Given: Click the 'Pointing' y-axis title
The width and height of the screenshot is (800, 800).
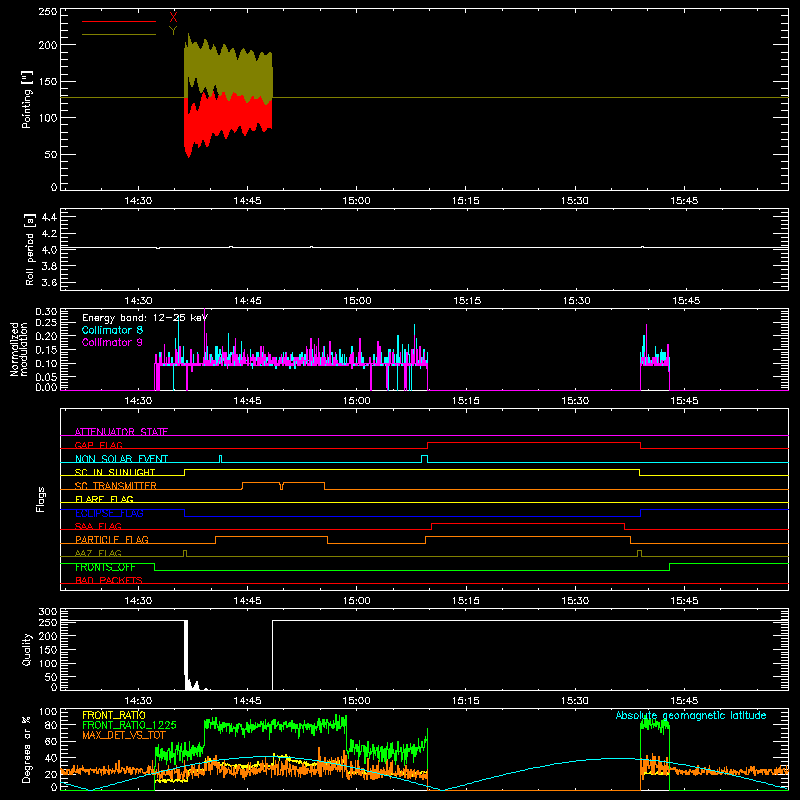Looking at the screenshot, I should pos(27,99).
